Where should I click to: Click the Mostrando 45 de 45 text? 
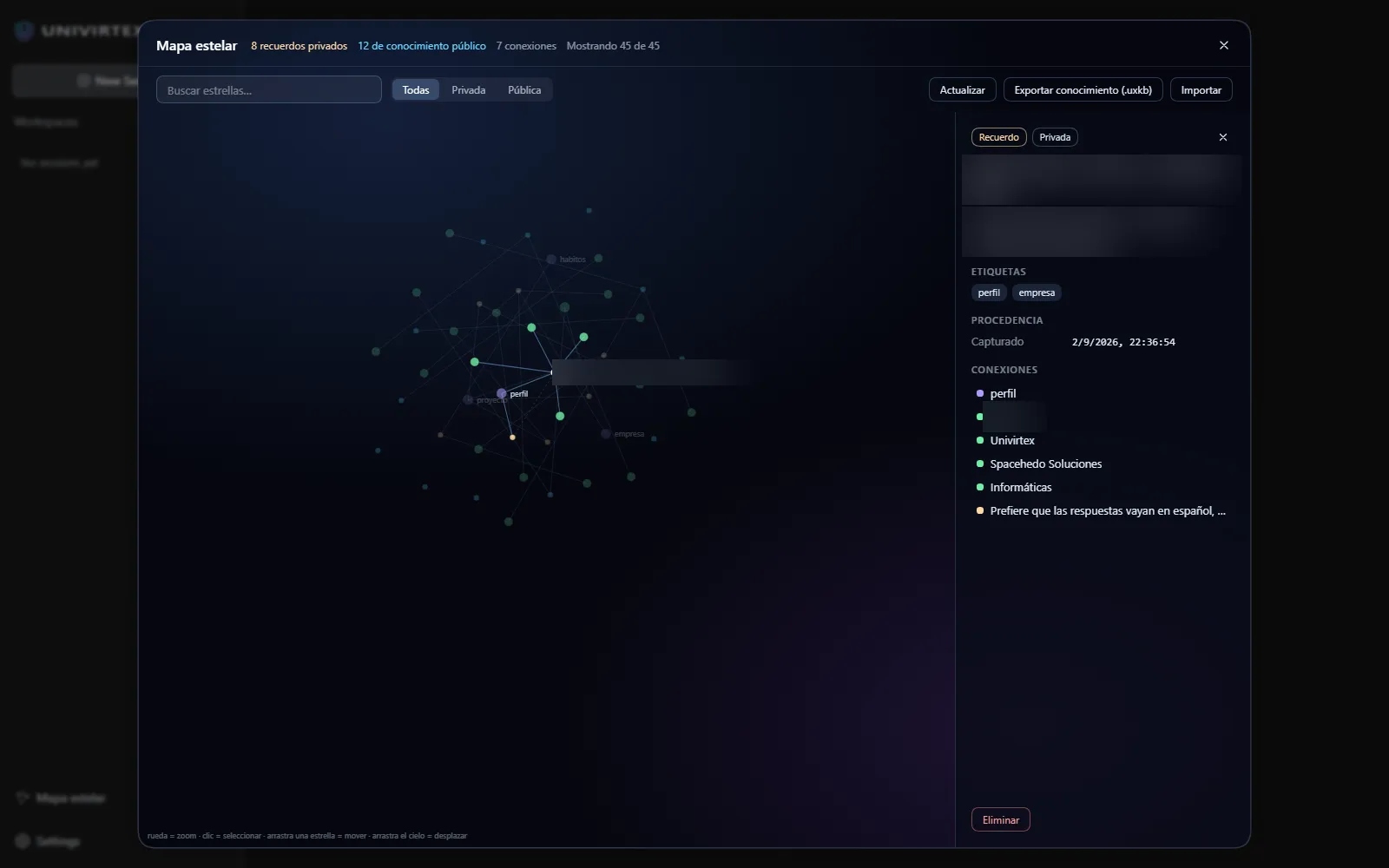(613, 46)
